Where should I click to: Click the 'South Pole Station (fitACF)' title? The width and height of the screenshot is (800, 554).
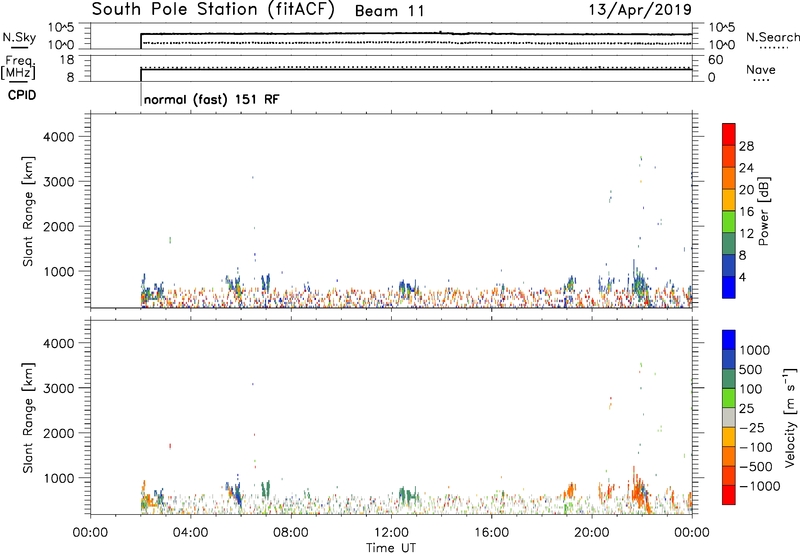click(x=213, y=10)
